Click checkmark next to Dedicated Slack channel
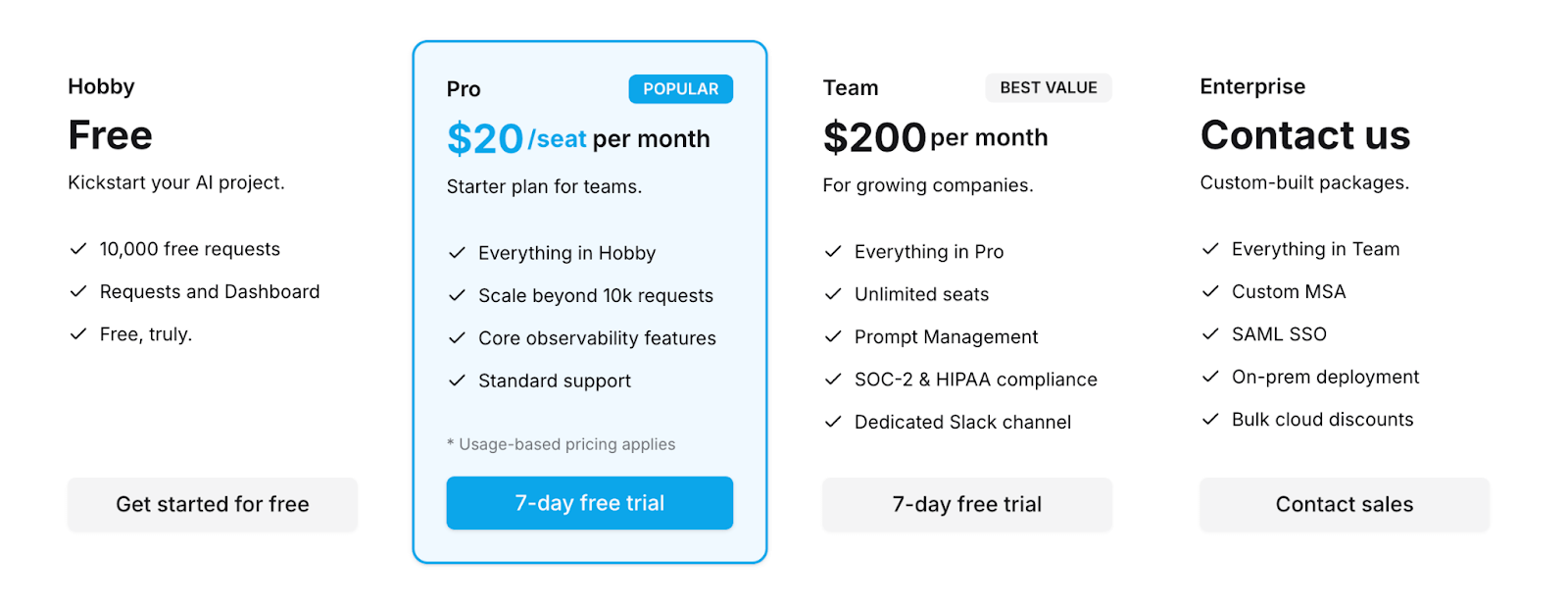Viewport: 1568px width, 608px height. (x=833, y=422)
